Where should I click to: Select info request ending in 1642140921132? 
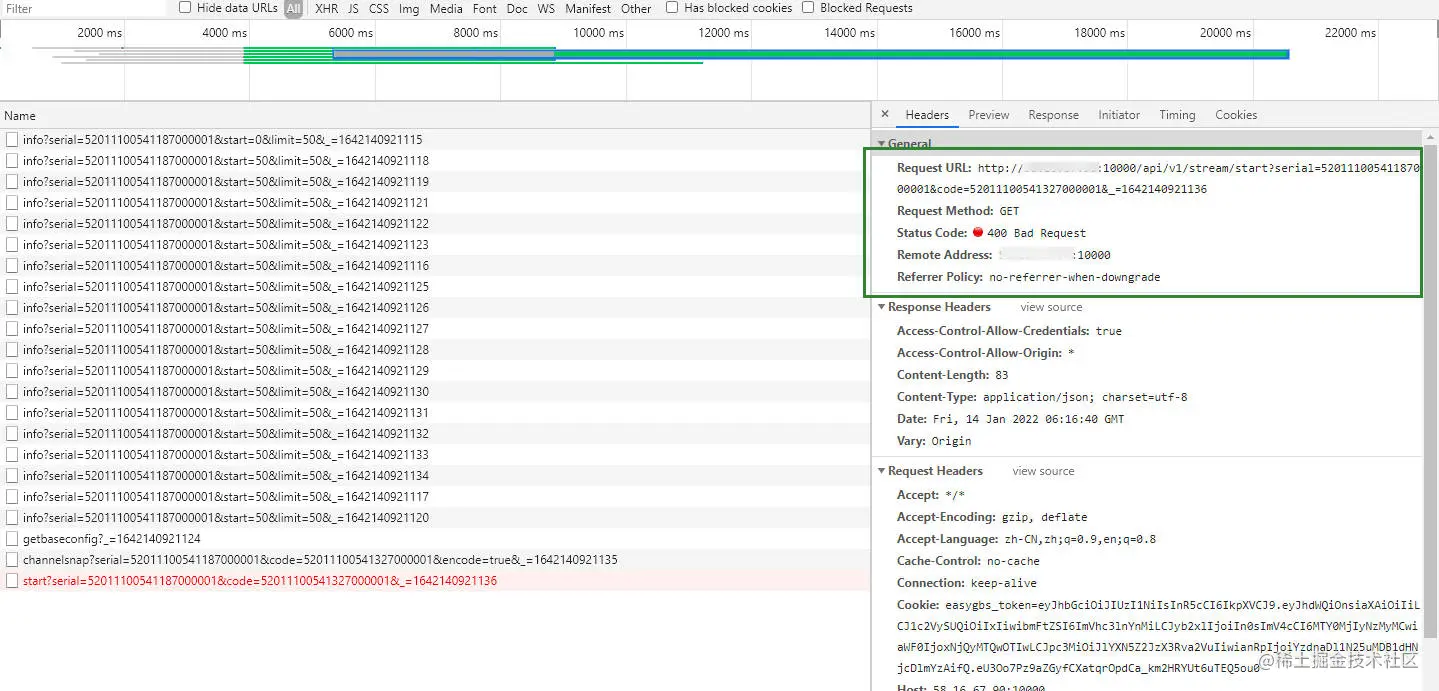435,434
